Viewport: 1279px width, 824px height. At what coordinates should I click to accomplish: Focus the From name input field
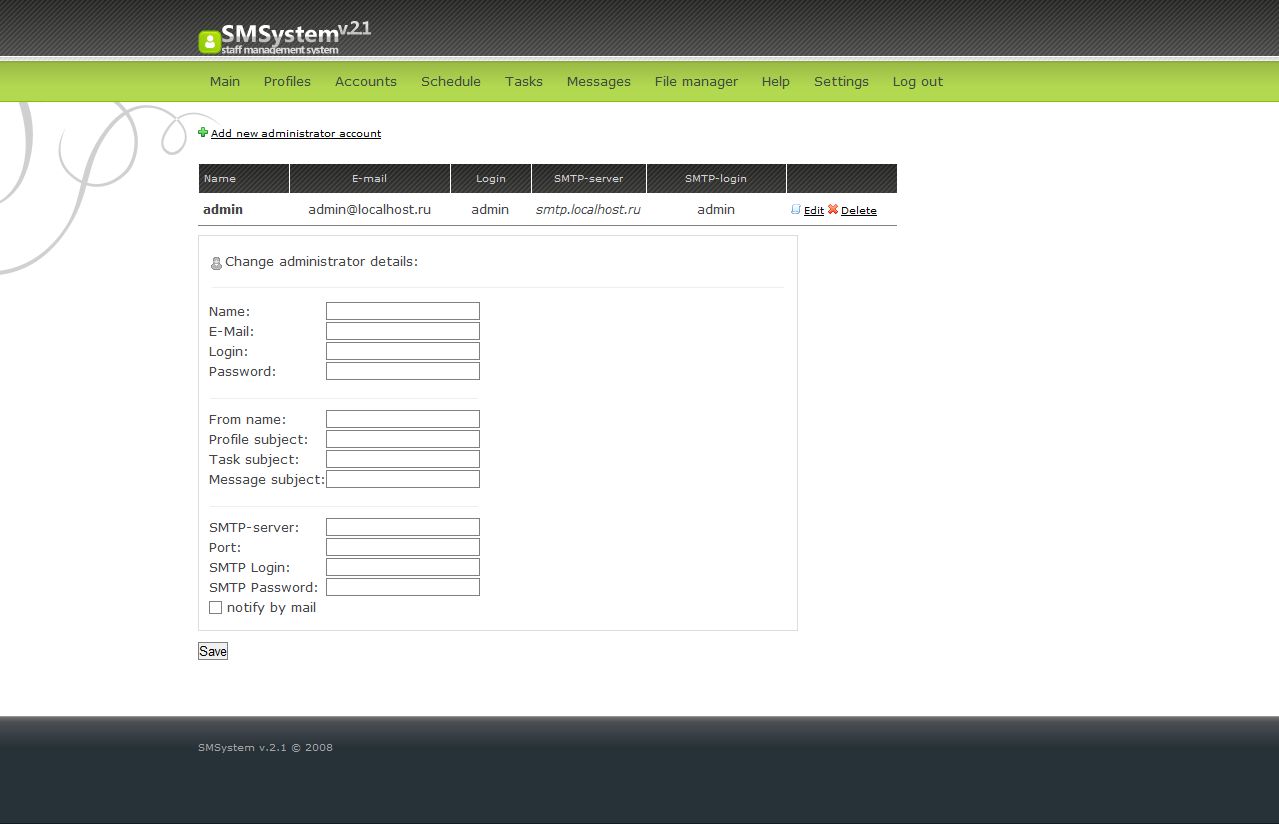coord(403,419)
